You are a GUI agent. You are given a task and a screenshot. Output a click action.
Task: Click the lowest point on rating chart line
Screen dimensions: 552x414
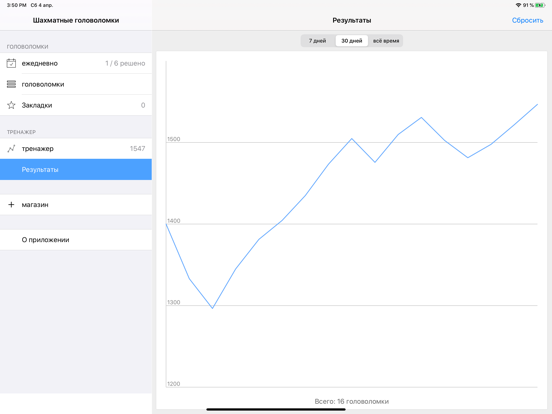click(212, 308)
